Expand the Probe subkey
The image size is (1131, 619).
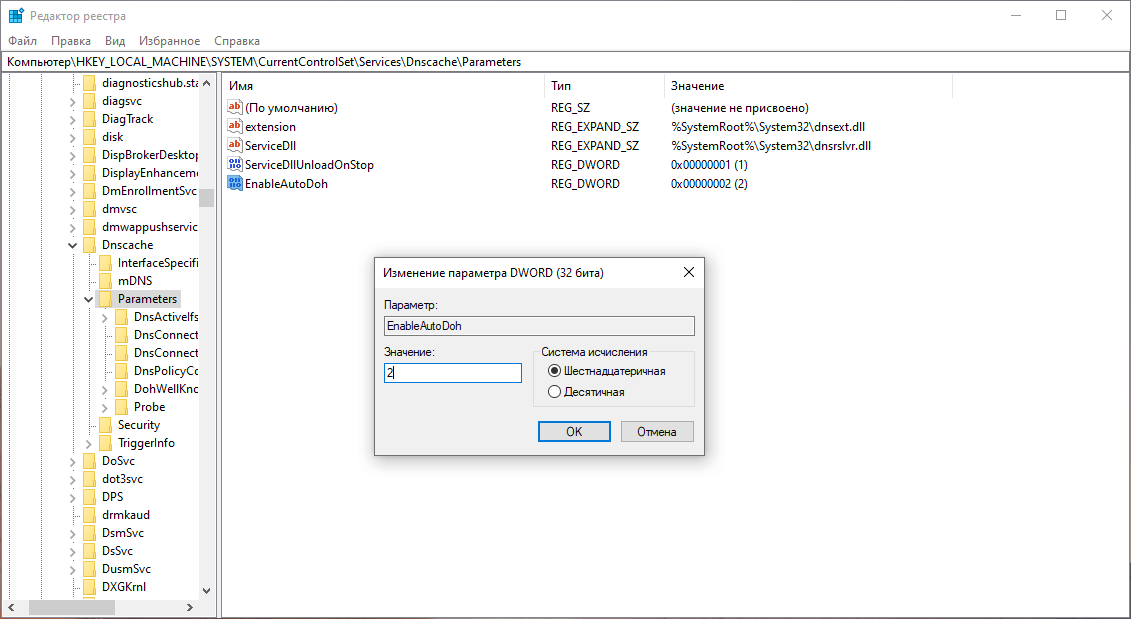click(x=105, y=408)
